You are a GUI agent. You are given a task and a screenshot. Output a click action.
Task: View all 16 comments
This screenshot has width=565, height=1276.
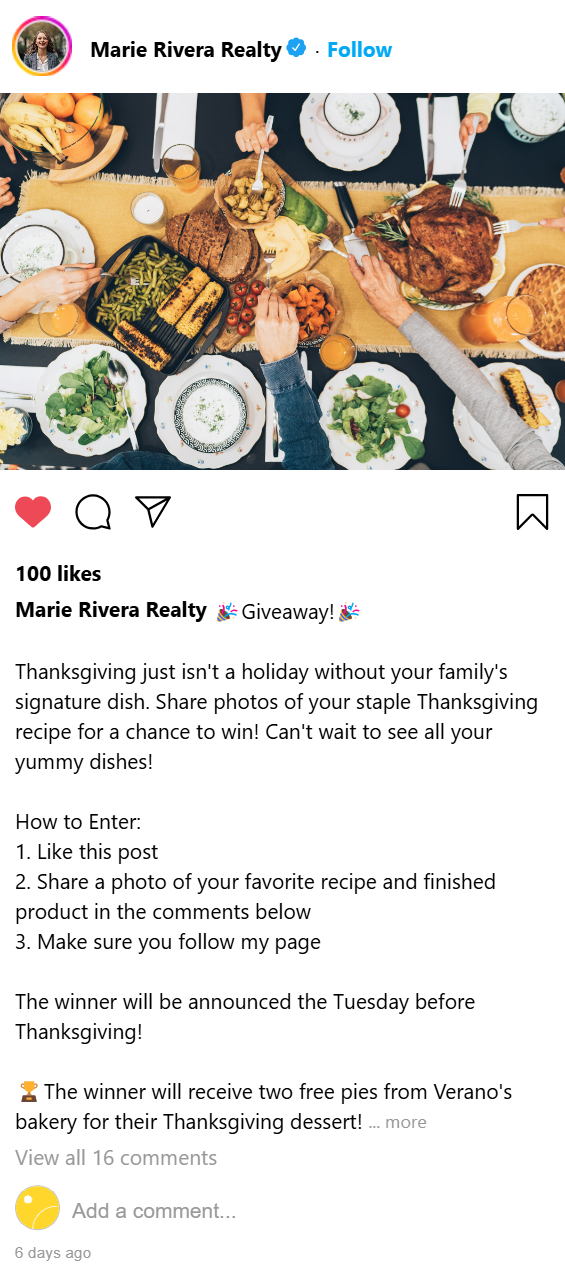coord(116,1158)
